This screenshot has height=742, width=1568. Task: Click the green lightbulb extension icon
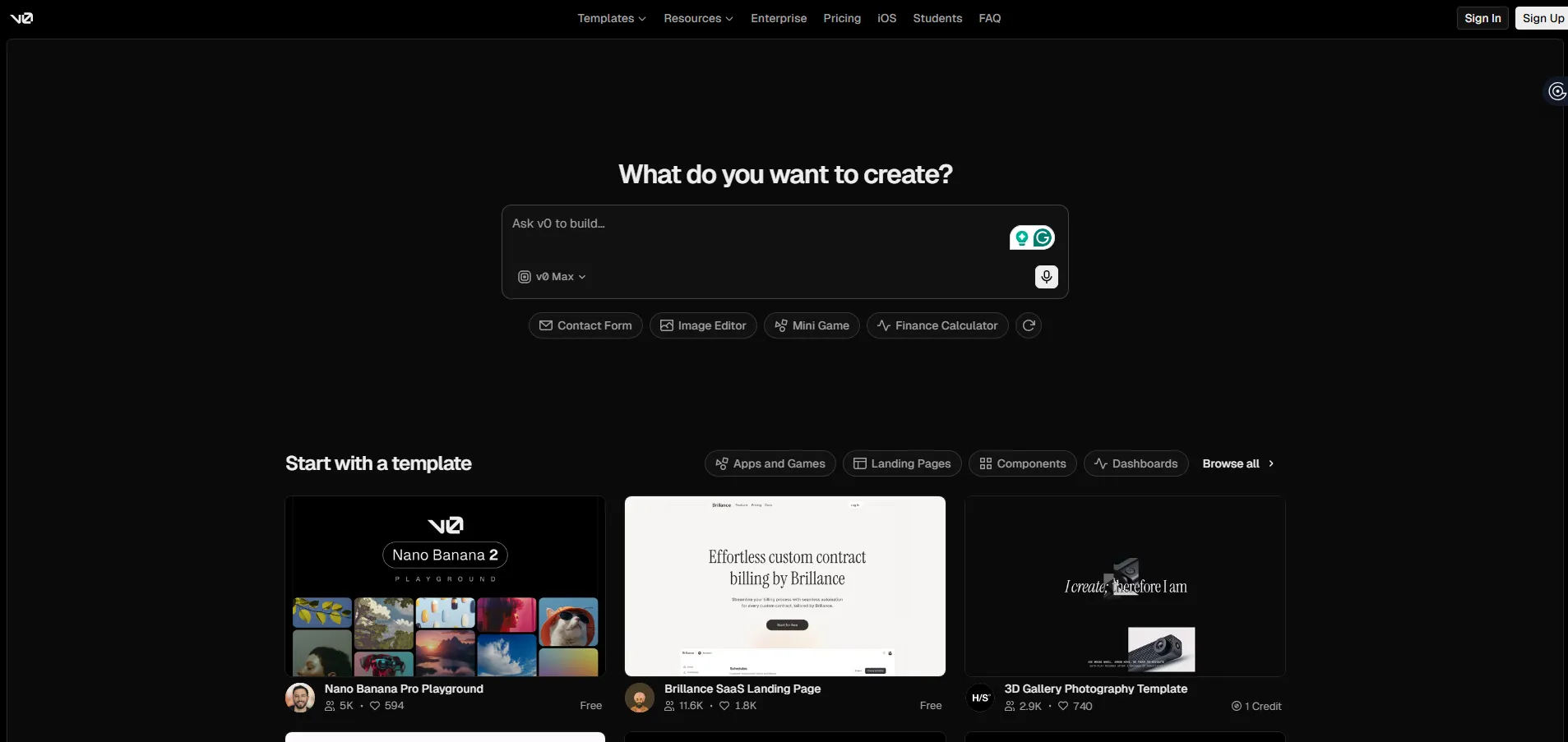(x=1021, y=237)
